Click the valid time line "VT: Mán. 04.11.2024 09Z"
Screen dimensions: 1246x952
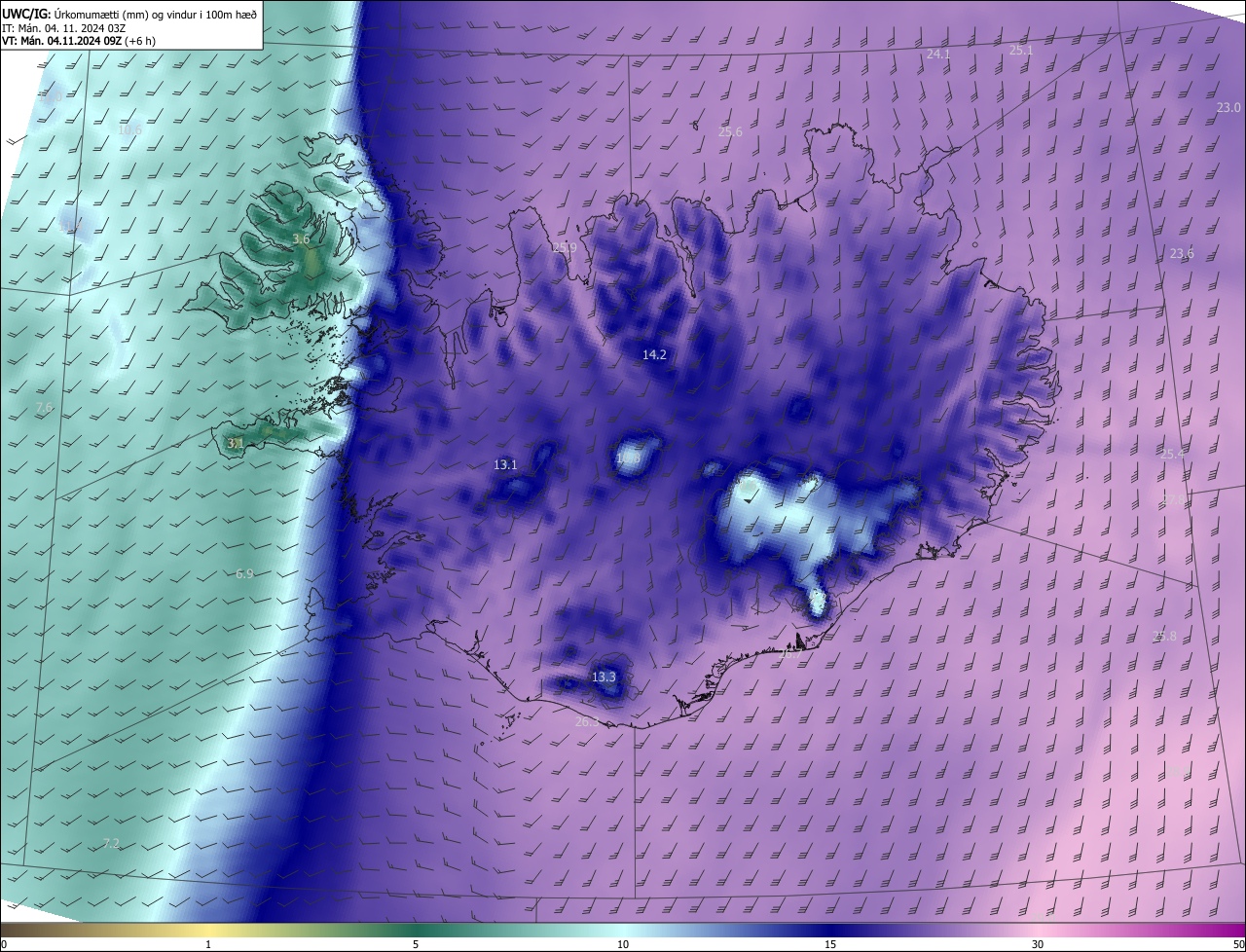tap(62, 41)
